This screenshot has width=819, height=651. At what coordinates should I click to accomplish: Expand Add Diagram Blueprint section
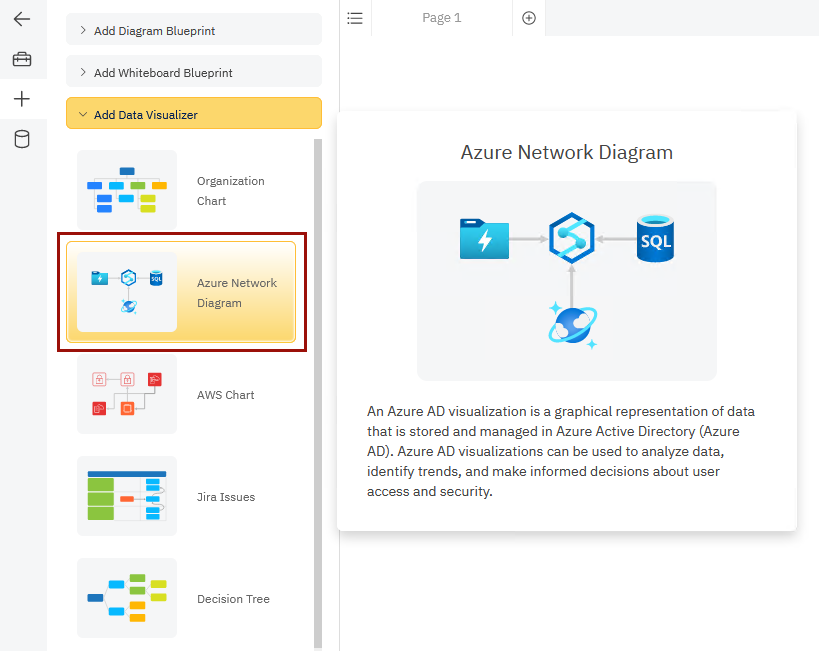194,31
